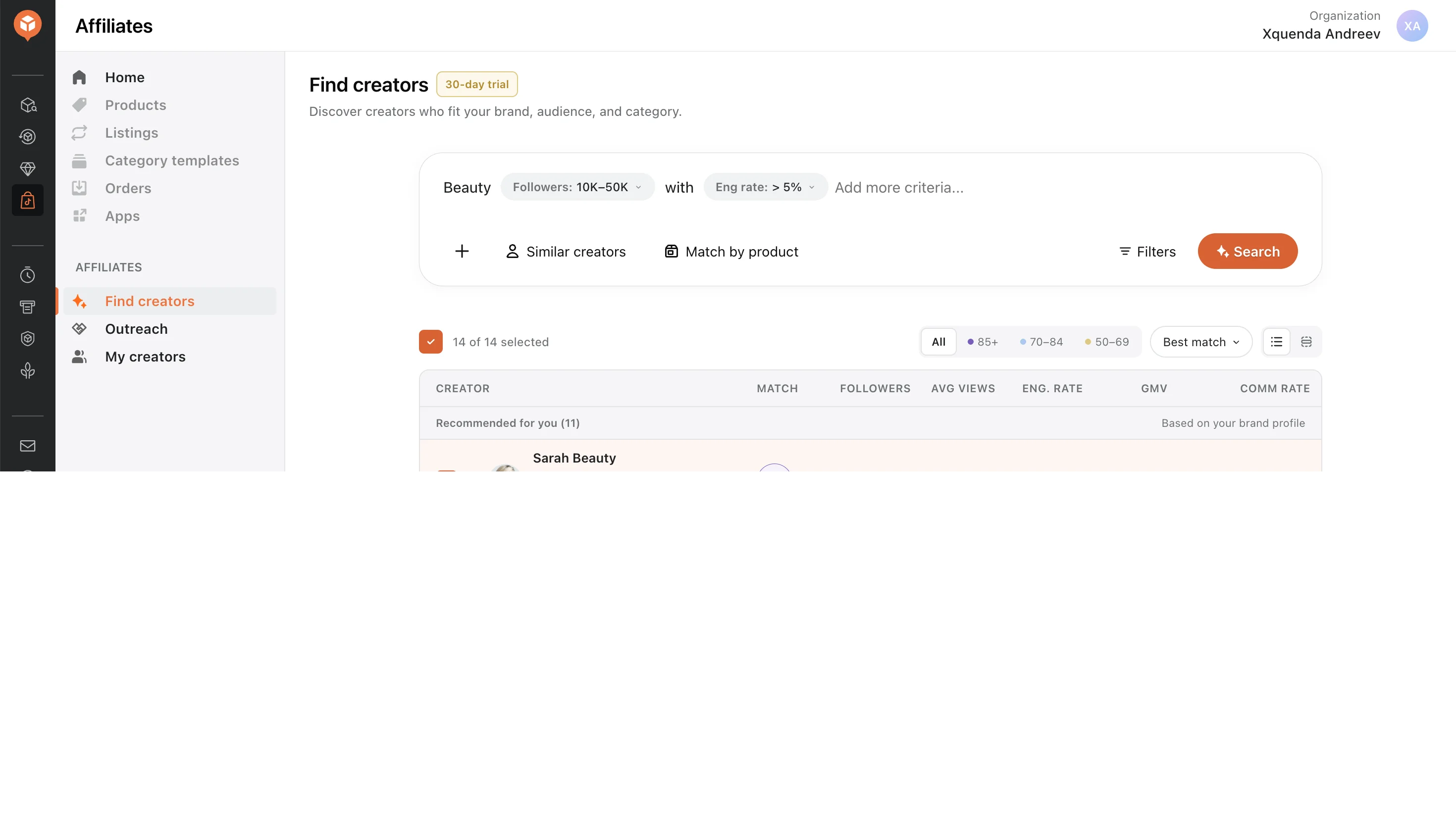Open the mail envelope icon

pyautogui.click(x=28, y=446)
